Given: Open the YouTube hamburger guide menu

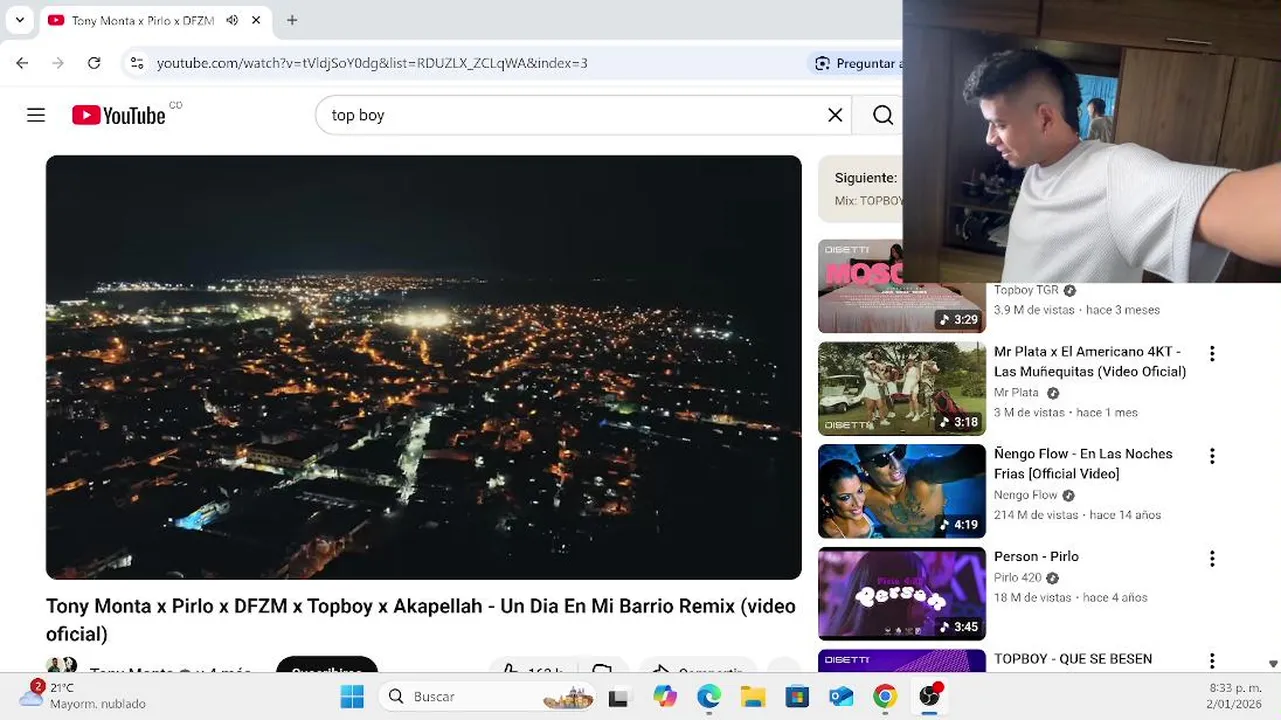Looking at the screenshot, I should click(x=36, y=115).
